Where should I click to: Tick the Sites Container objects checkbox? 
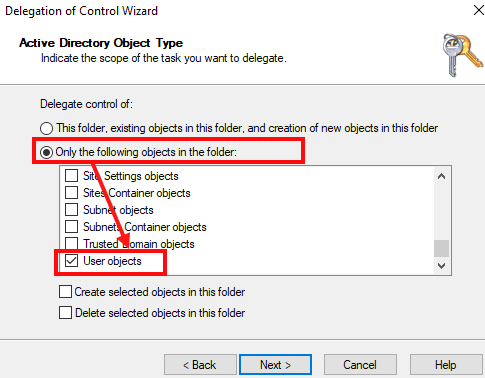(71, 193)
